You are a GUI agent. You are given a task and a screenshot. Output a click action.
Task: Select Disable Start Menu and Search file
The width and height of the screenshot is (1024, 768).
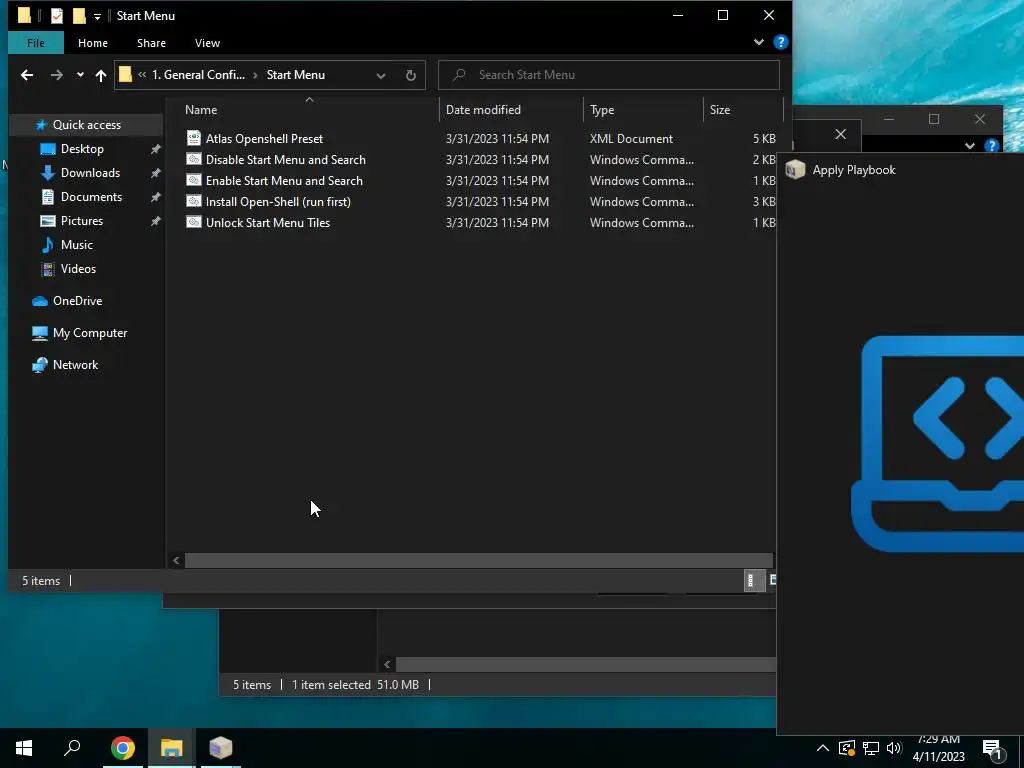tap(285, 159)
